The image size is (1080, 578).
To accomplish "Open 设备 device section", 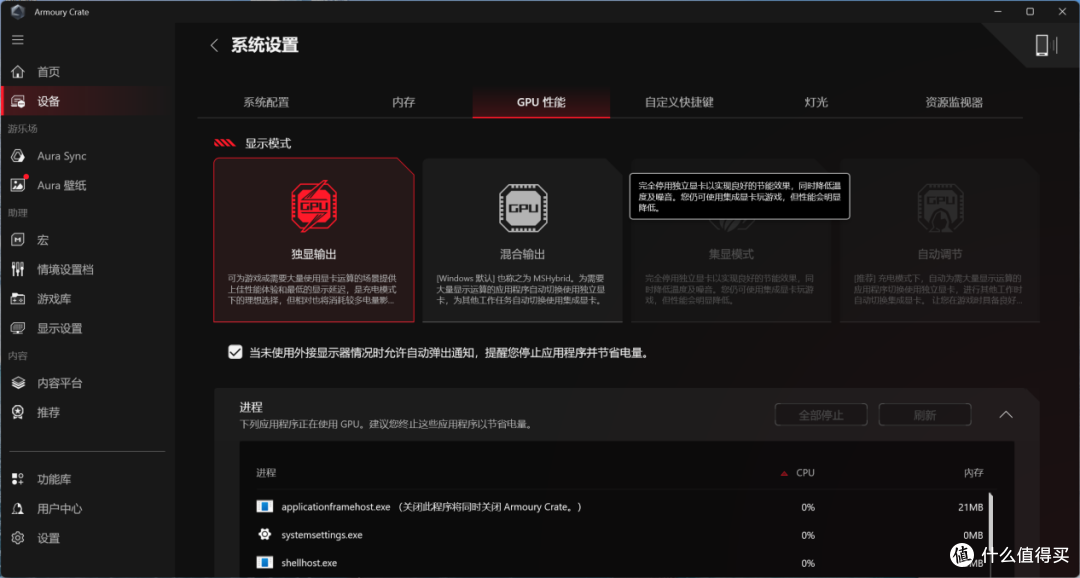I will pyautogui.click(x=48, y=101).
